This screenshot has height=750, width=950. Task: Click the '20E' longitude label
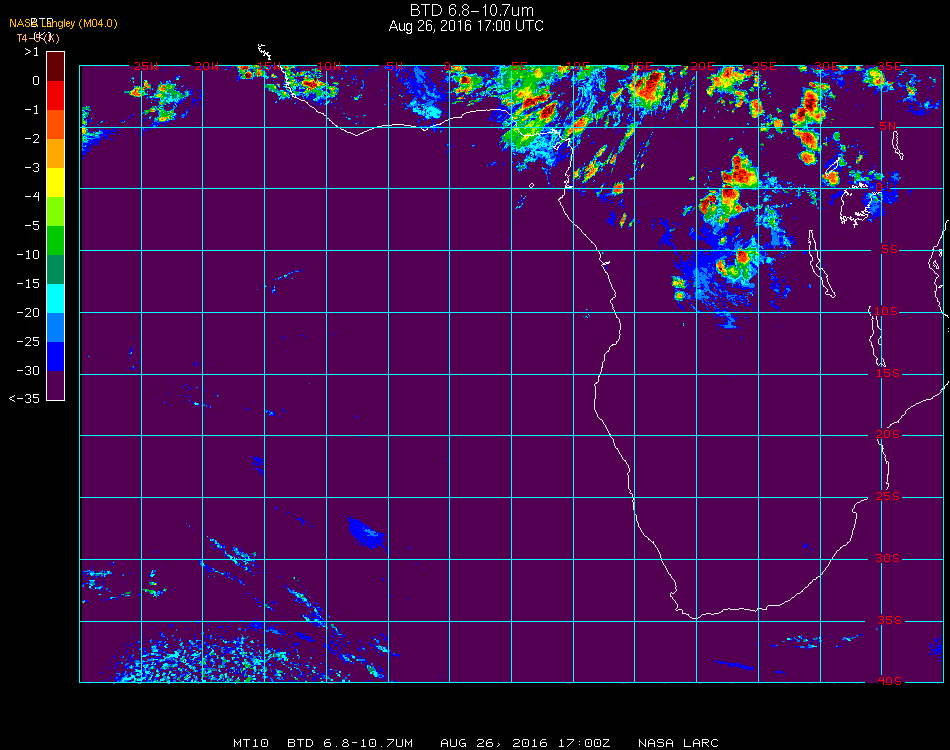702,66
